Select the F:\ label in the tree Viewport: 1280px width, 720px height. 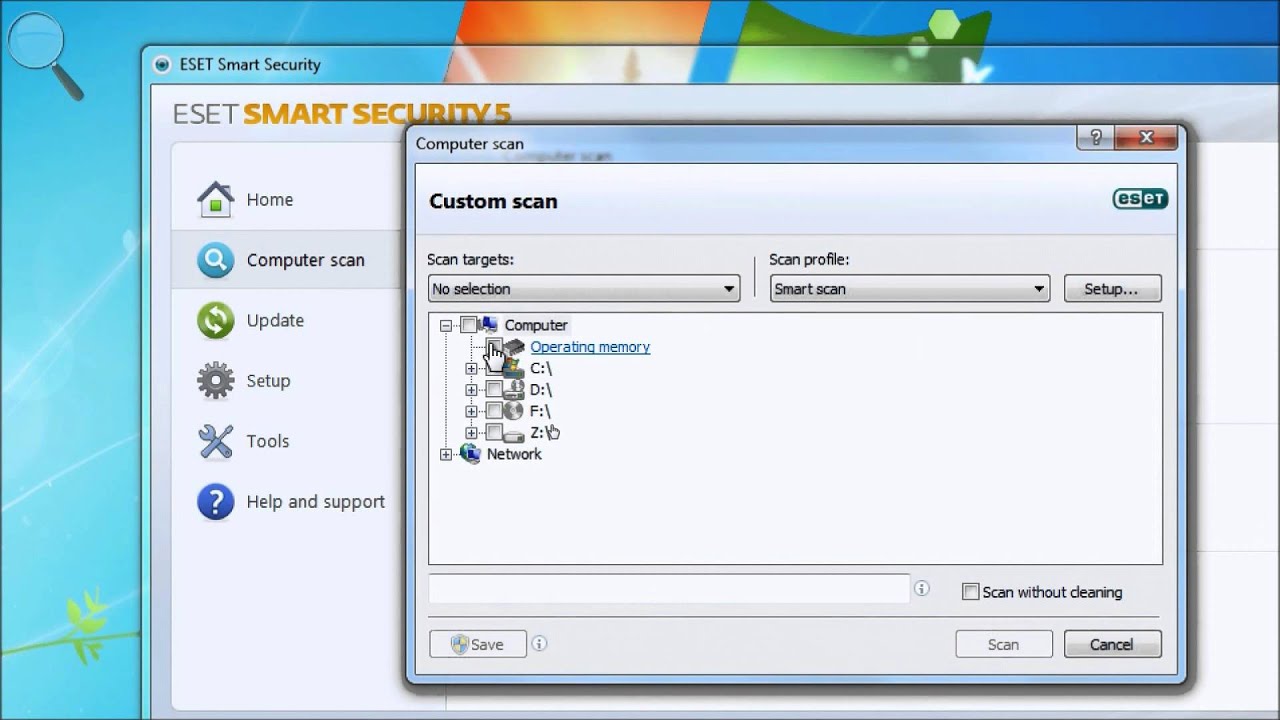click(540, 411)
